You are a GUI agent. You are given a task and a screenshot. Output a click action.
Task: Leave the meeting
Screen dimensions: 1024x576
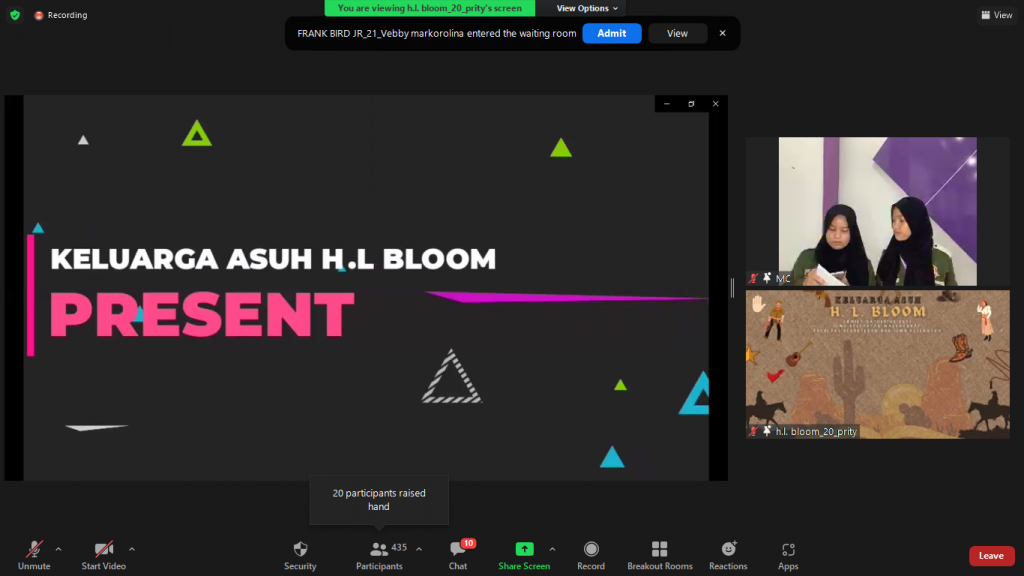tap(991, 555)
